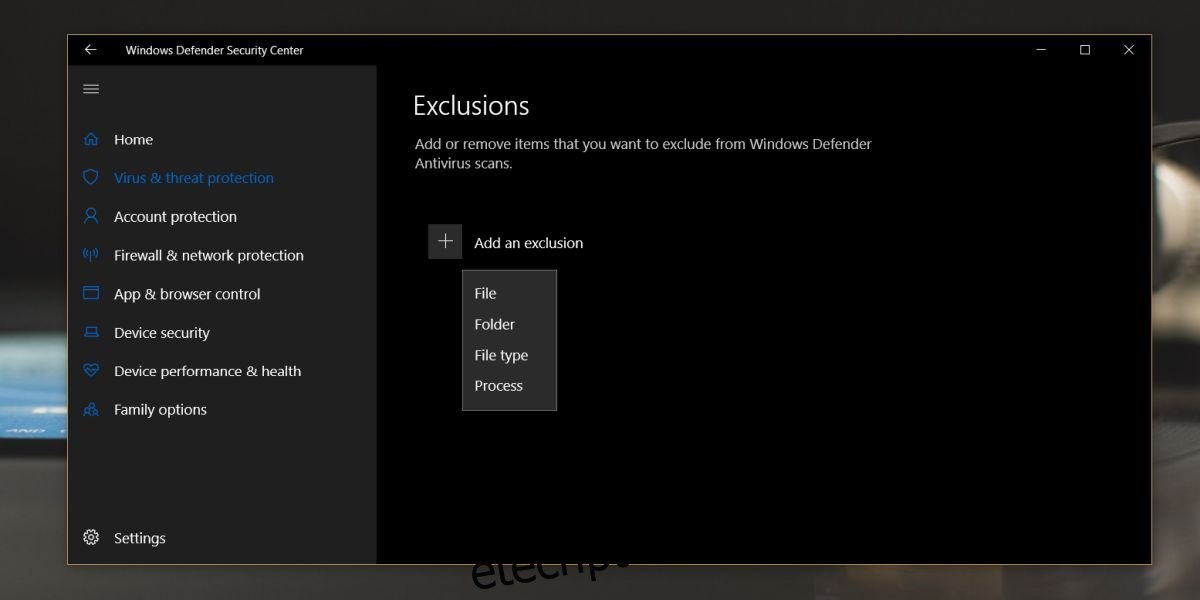Close the Windows Defender Security Center
The image size is (1200, 600).
pos(1129,50)
